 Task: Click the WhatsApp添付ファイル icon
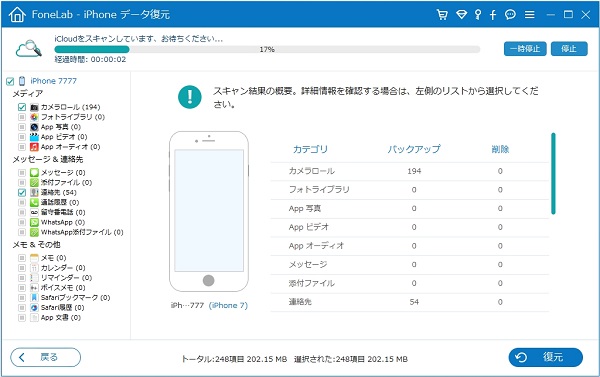point(34,232)
